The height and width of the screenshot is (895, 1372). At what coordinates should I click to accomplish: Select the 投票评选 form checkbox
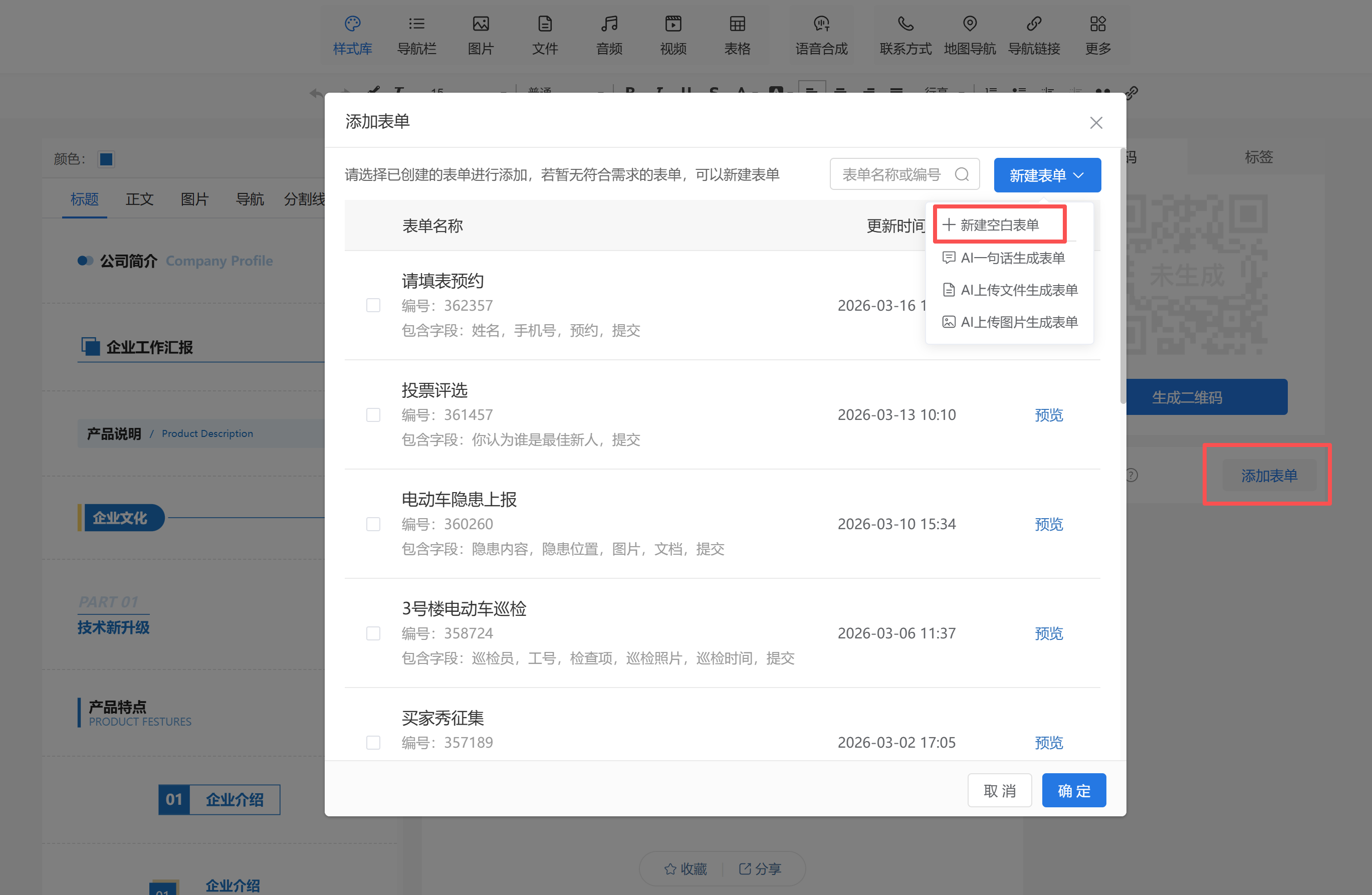coord(373,414)
